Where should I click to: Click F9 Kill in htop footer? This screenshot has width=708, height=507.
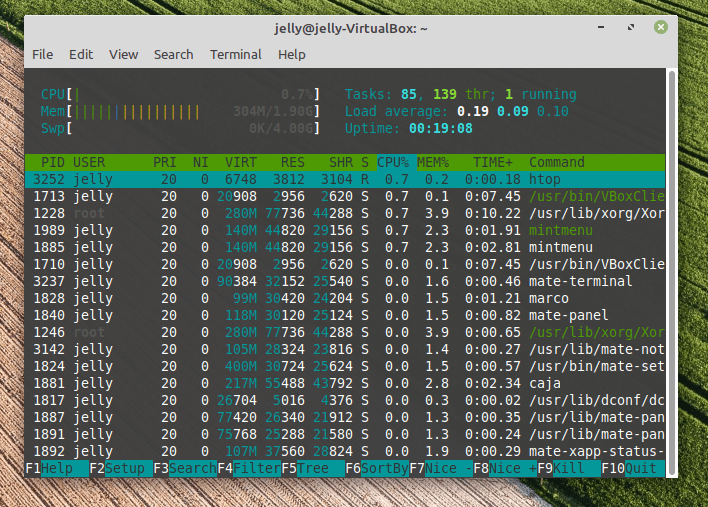(x=569, y=468)
